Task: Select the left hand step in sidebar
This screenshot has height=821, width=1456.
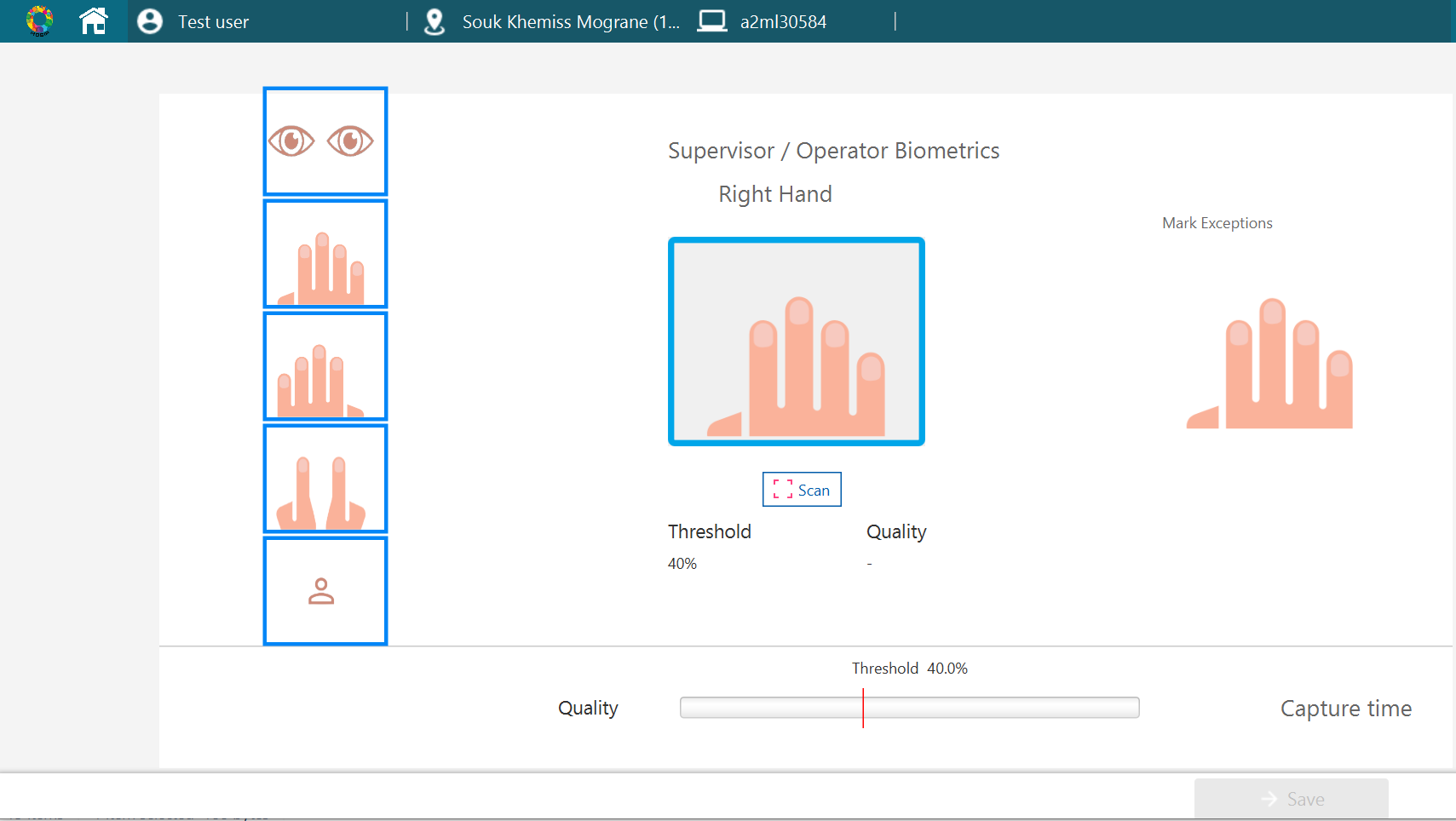Action: pos(325,366)
